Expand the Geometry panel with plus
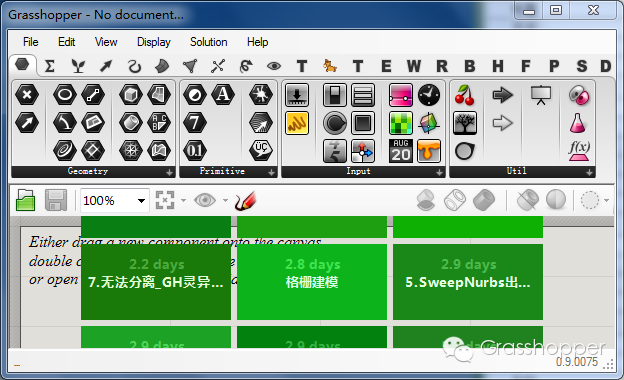Image resolution: width=624 pixels, height=380 pixels. point(170,172)
